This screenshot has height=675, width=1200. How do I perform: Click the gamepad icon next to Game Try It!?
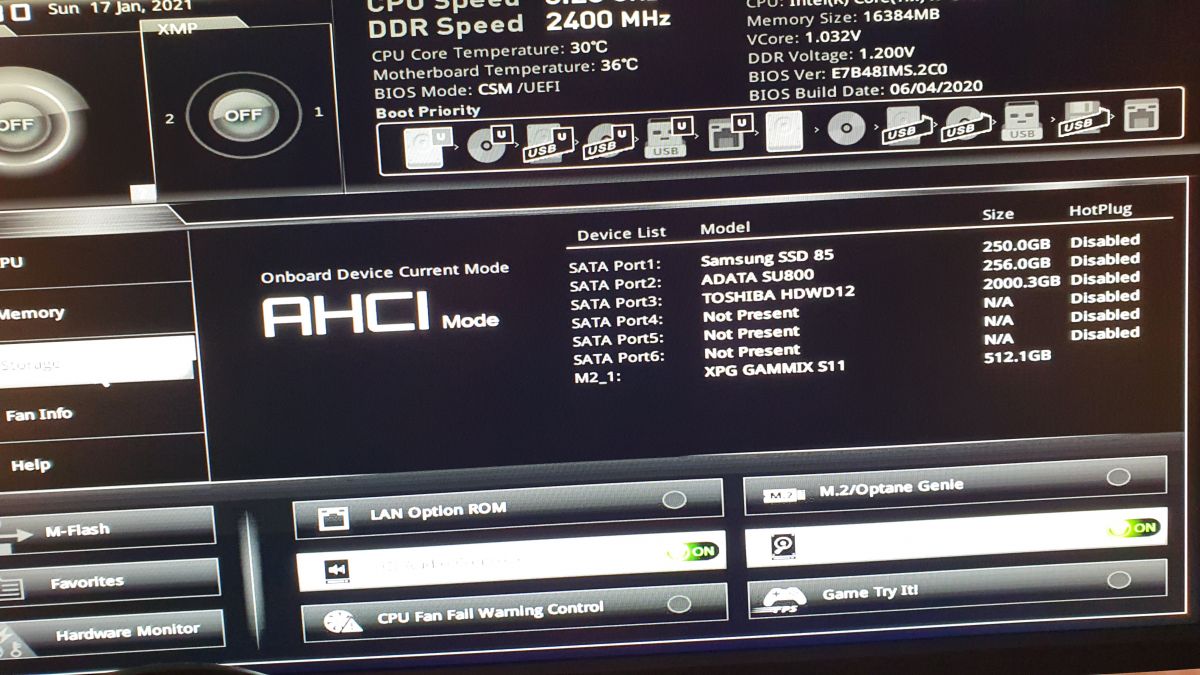point(784,599)
